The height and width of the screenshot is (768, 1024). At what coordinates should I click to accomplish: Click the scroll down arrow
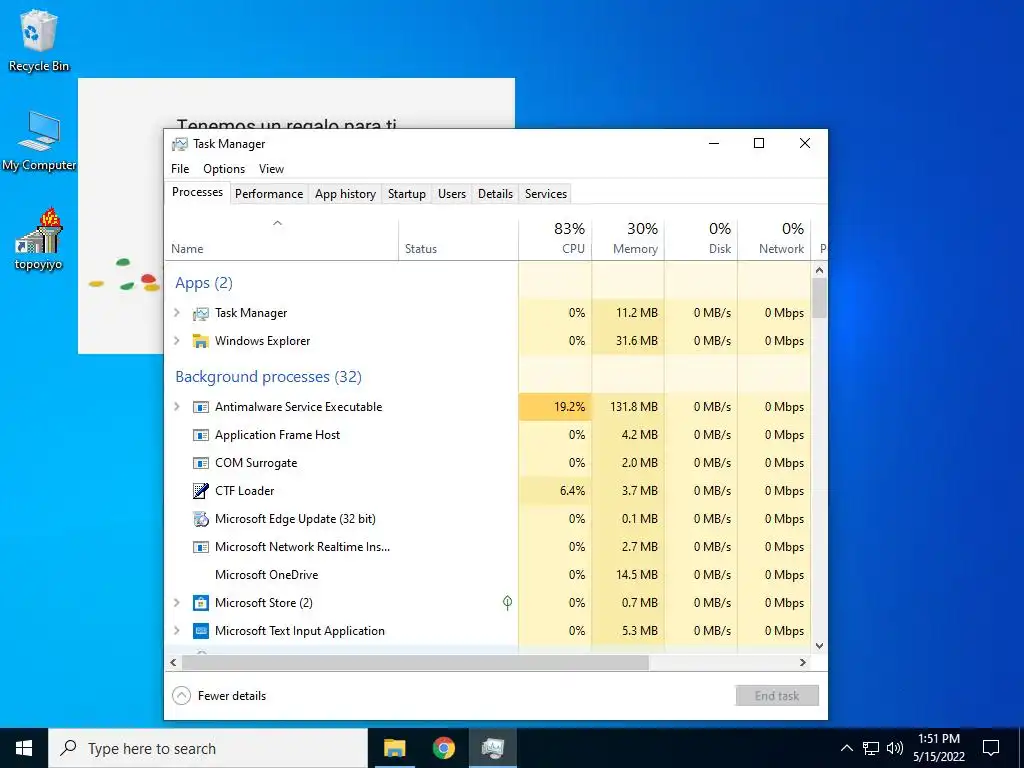pyautogui.click(x=820, y=646)
